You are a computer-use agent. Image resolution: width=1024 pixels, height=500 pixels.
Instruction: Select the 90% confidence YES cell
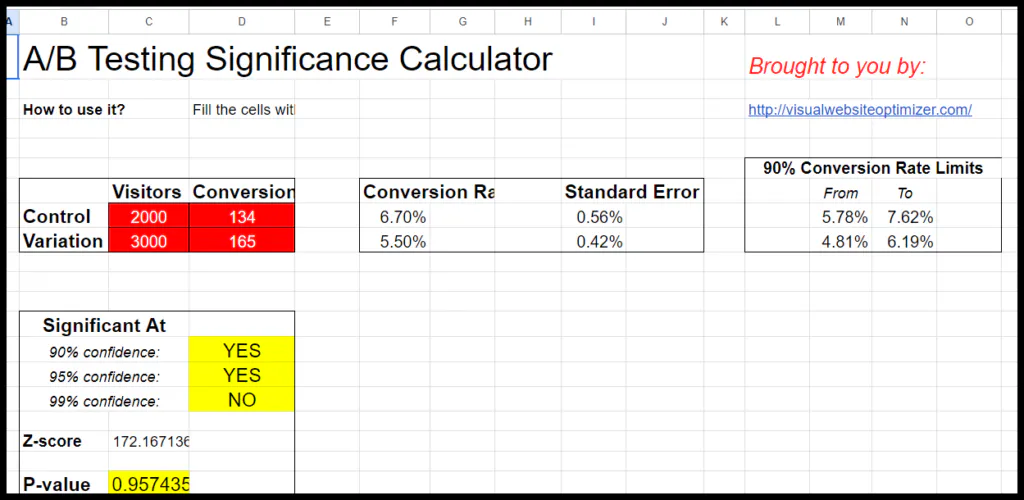tap(241, 351)
